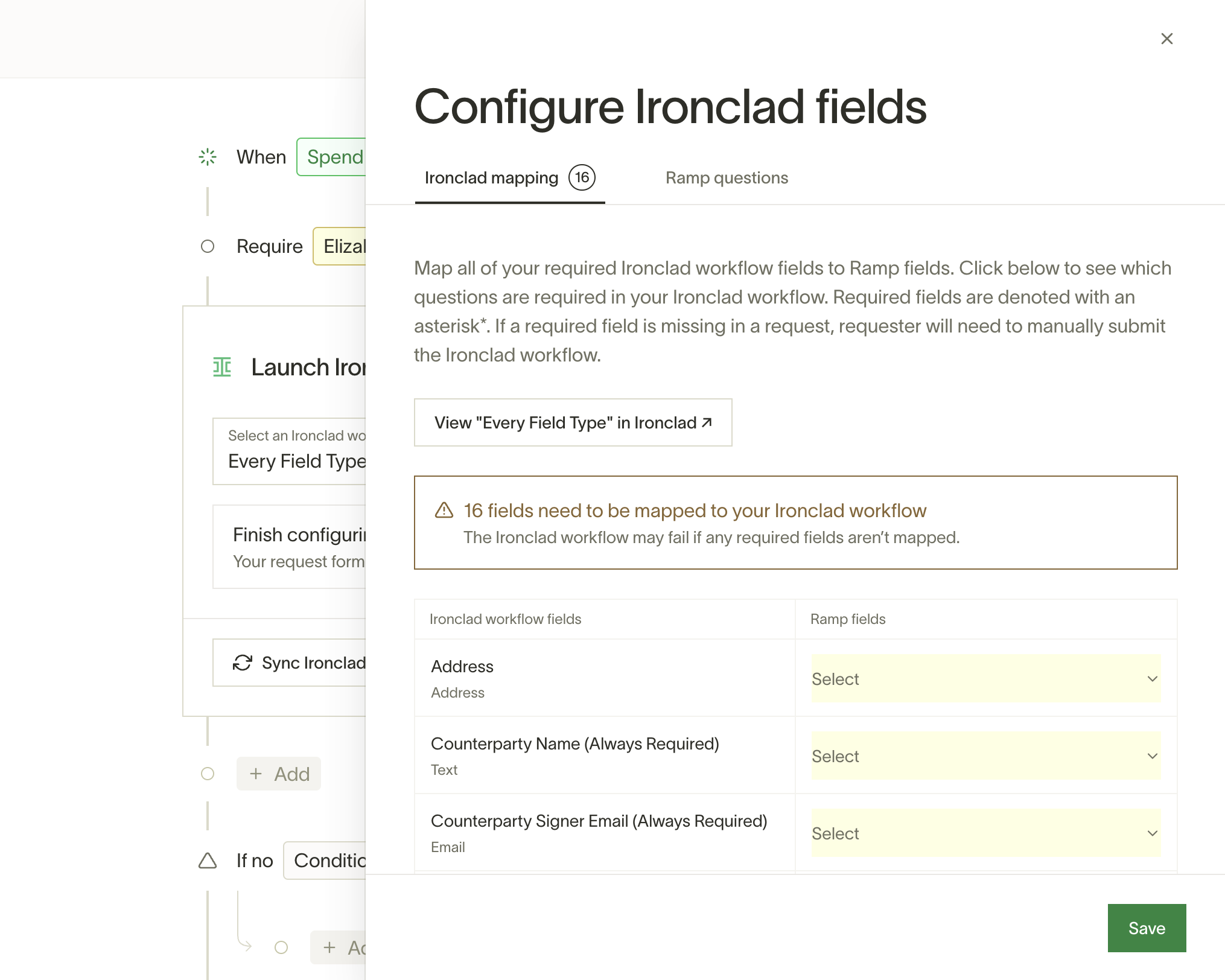Click the Counterparty Signer Email (Always Required) label
The height and width of the screenshot is (980, 1225).
[599, 821]
